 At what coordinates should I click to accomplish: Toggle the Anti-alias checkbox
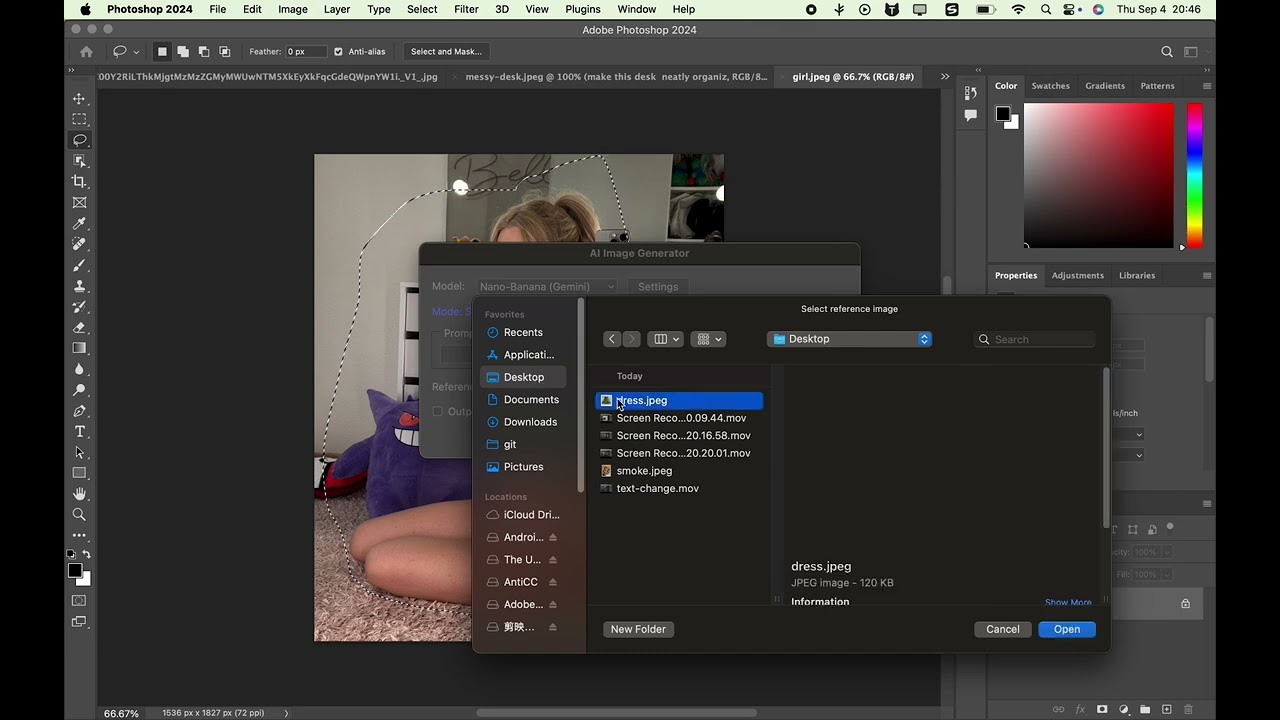point(338,52)
